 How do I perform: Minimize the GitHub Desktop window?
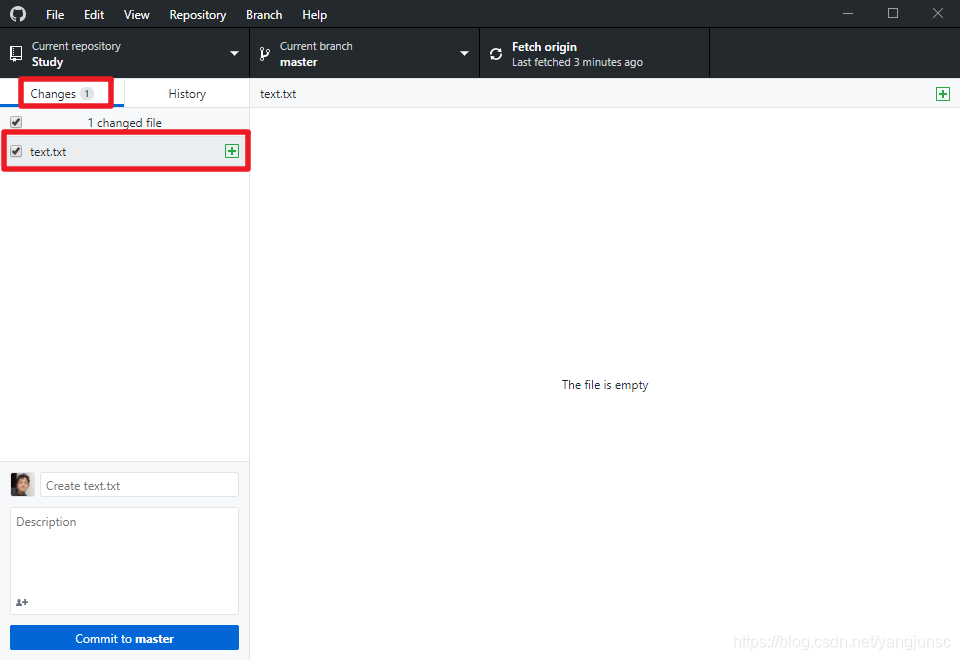(848, 13)
